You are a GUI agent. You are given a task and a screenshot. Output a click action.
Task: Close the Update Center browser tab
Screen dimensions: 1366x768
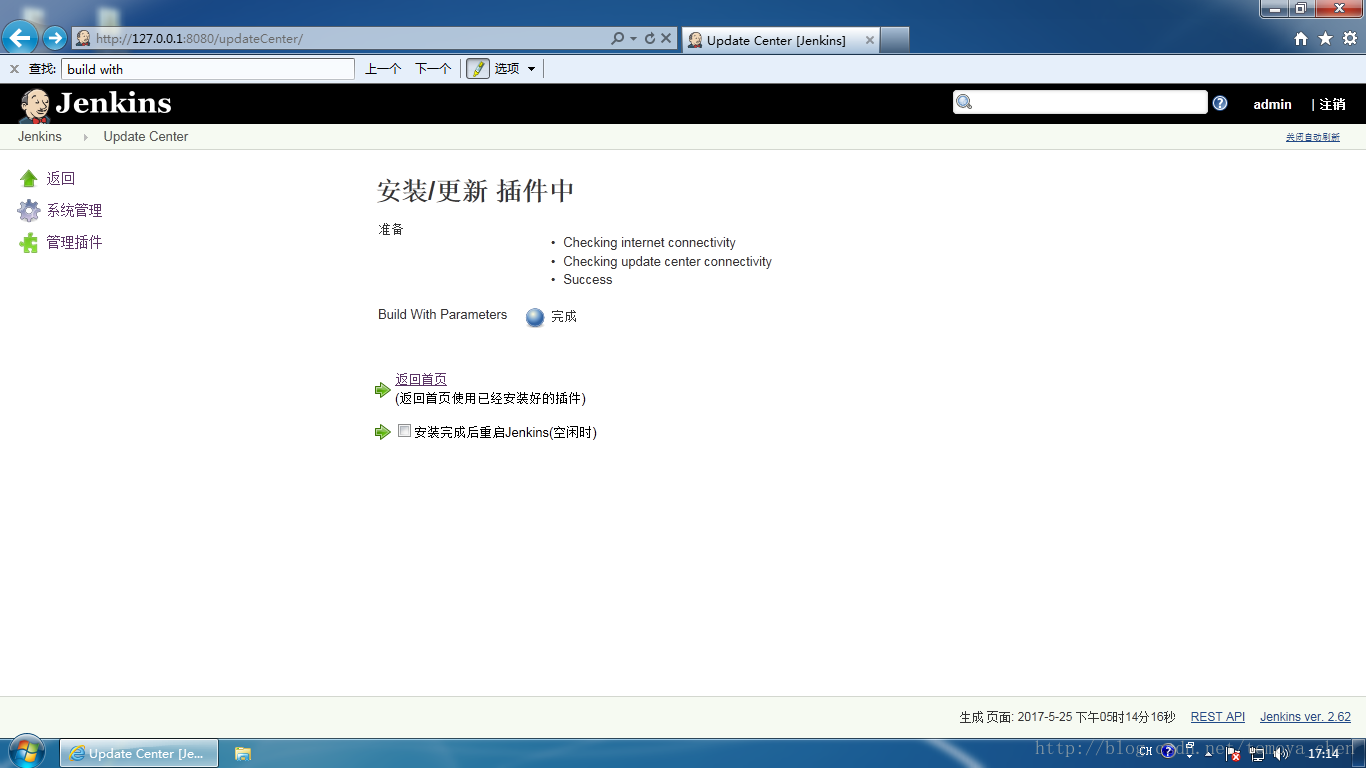pyautogui.click(x=870, y=40)
